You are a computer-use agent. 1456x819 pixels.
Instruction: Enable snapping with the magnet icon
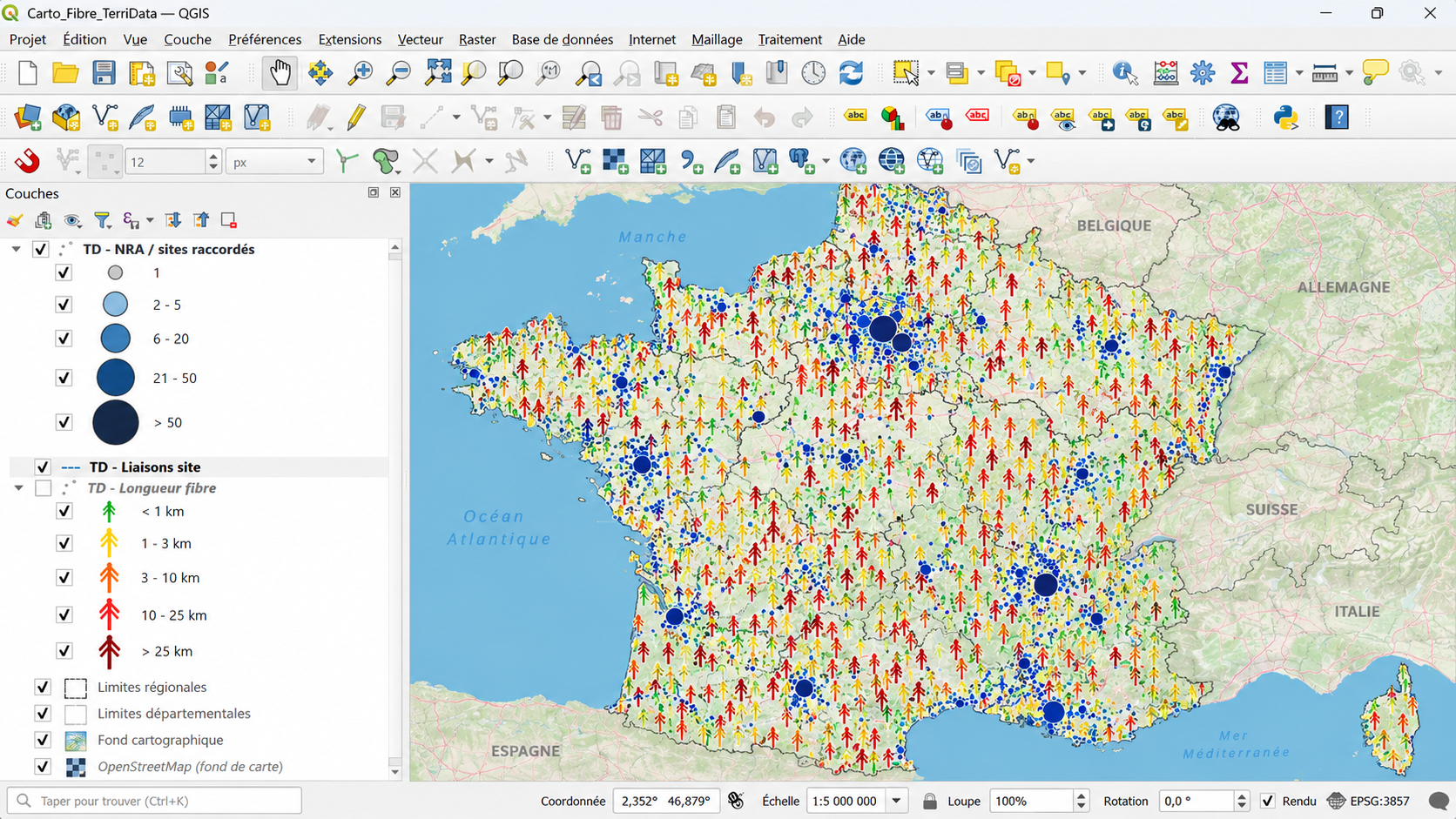tap(27, 161)
